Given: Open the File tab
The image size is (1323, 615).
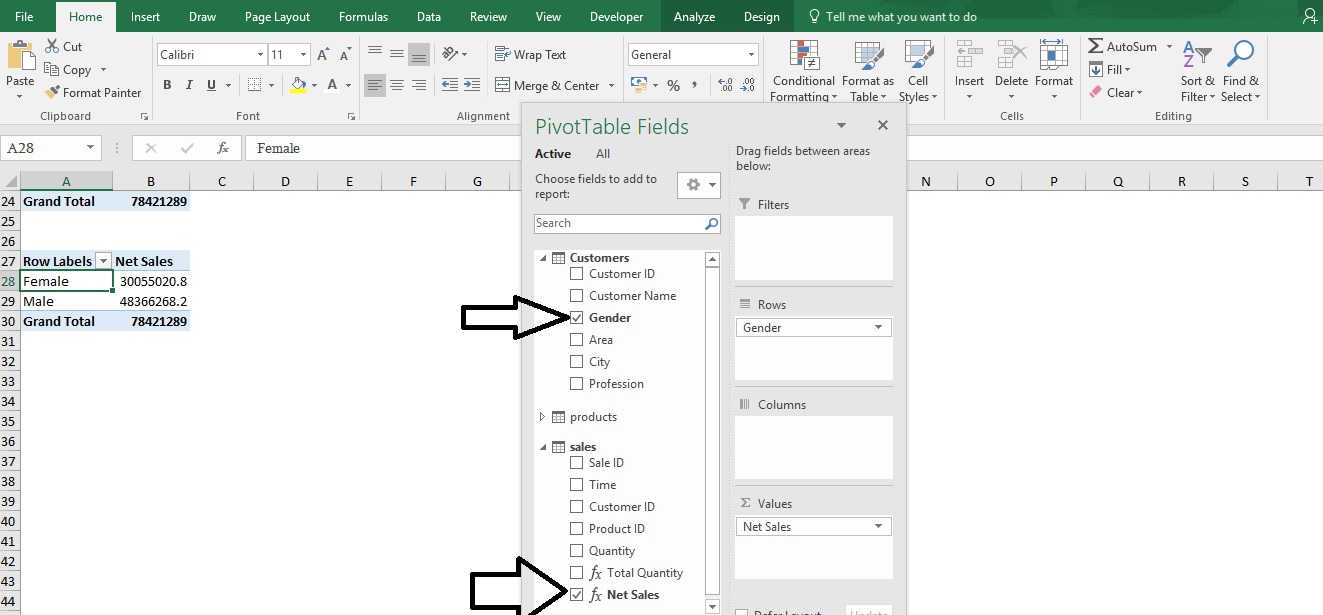Looking at the screenshot, I should tap(24, 16).
